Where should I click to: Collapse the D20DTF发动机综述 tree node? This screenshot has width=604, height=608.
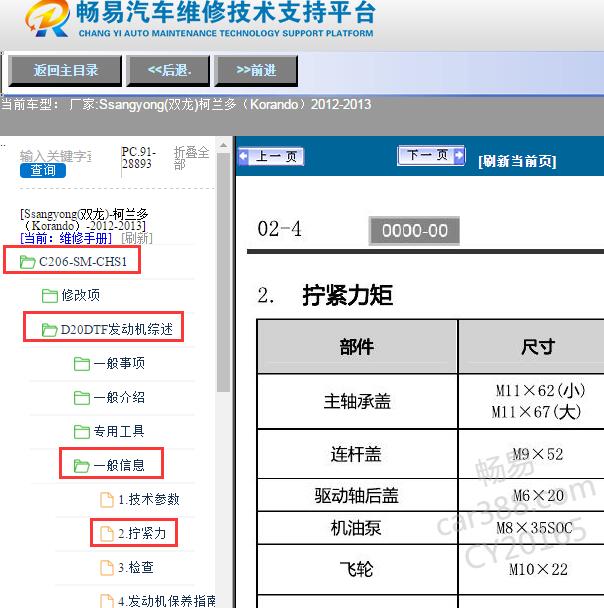pos(117,330)
